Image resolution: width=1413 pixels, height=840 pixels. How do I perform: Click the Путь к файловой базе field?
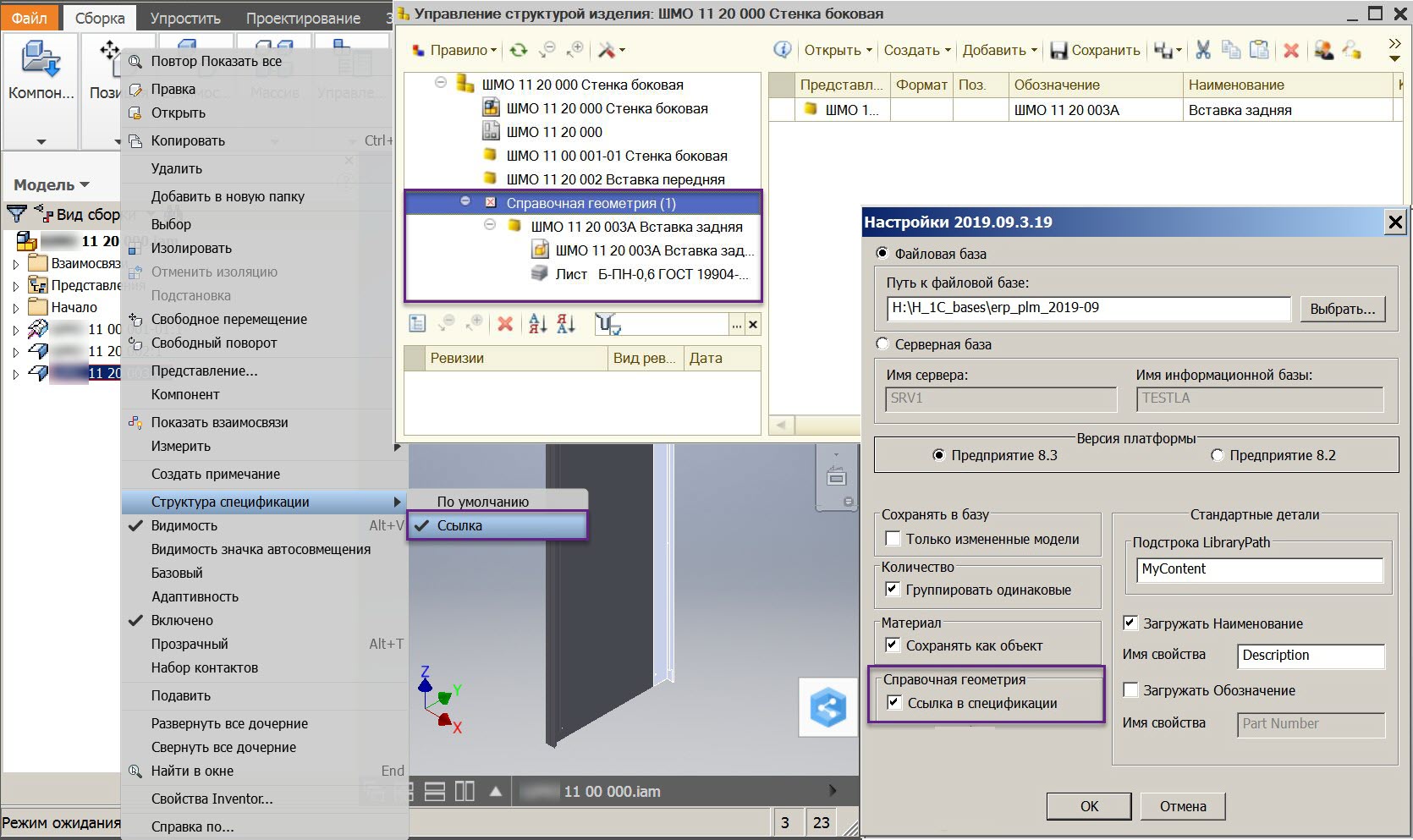1089,308
